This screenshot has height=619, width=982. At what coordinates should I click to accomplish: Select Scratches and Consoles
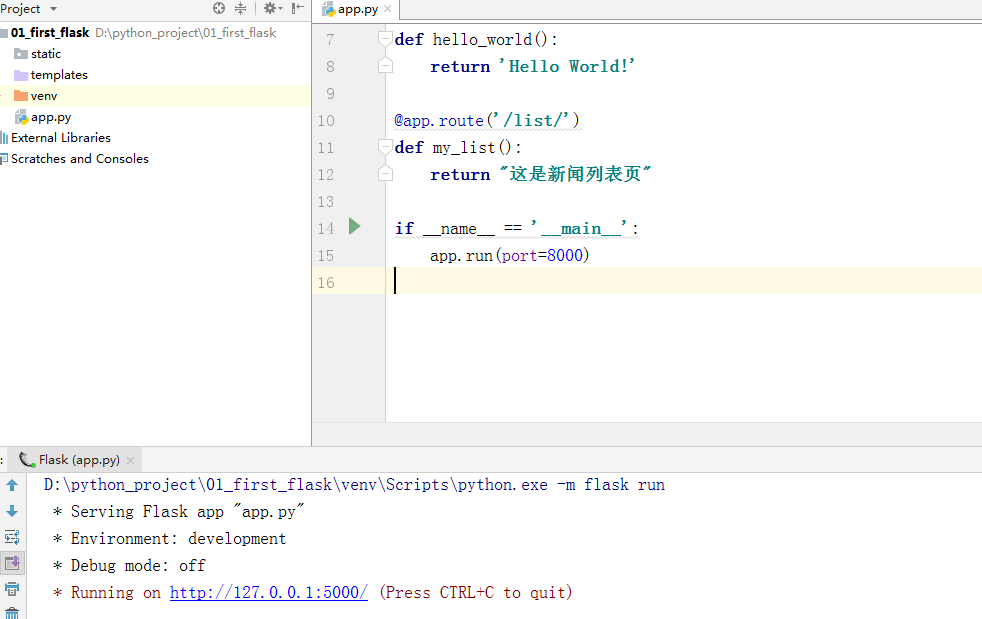point(80,159)
